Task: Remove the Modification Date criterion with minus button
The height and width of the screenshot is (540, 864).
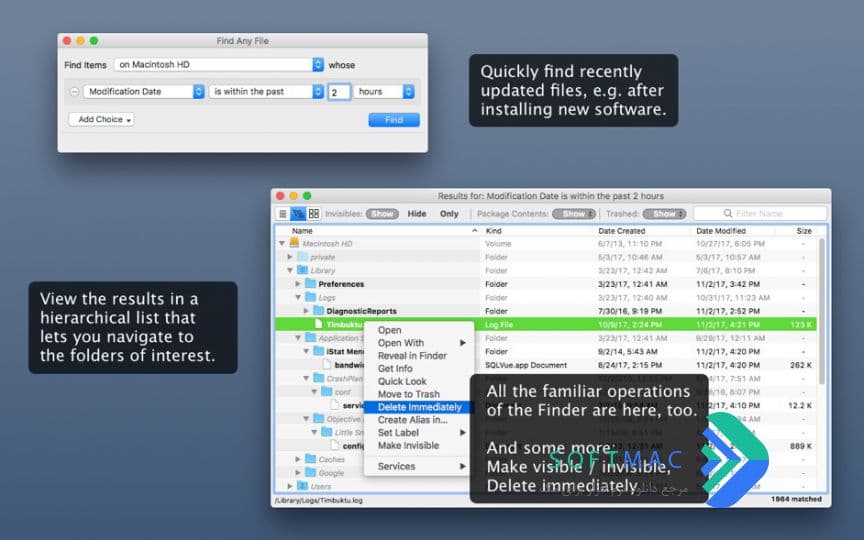Action: click(x=74, y=92)
